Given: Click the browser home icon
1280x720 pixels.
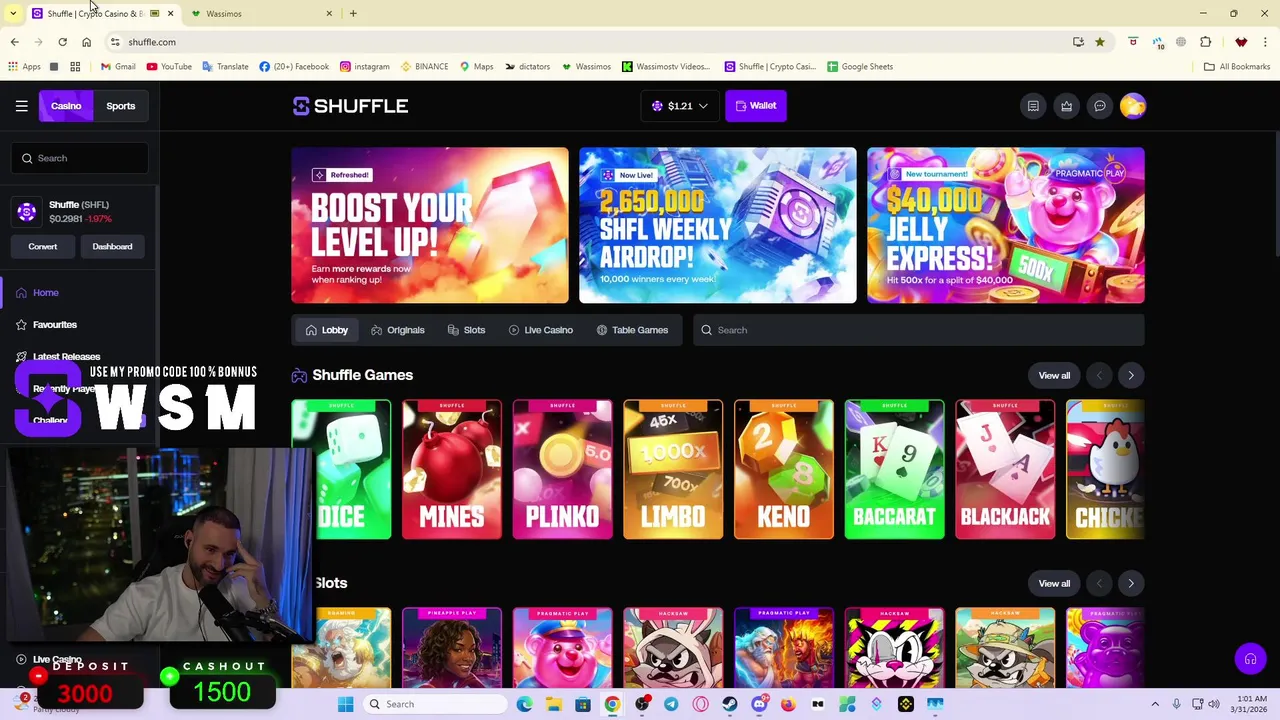Looking at the screenshot, I should [x=86, y=42].
